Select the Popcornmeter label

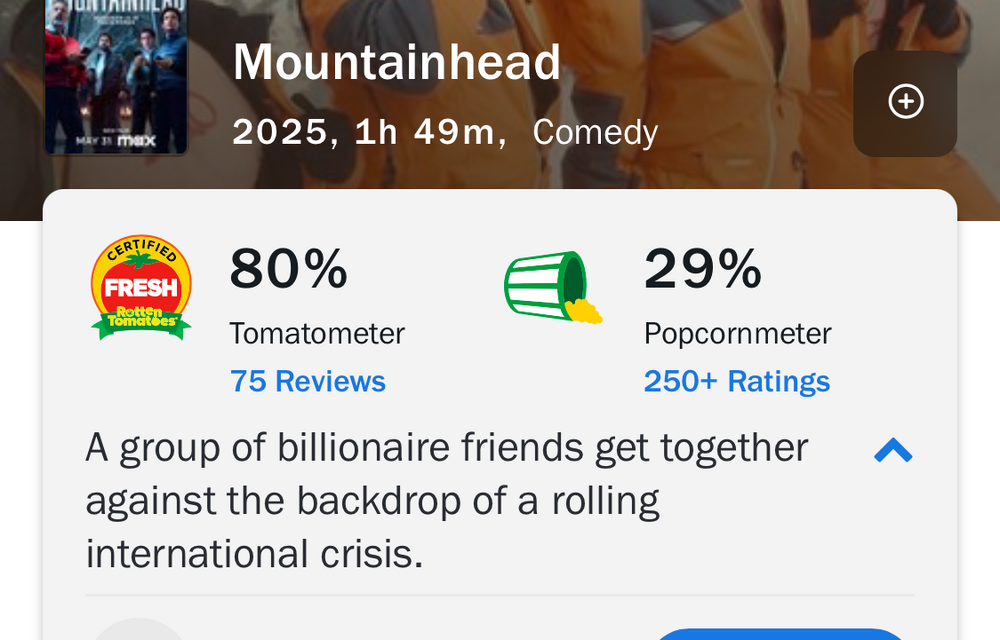(x=738, y=333)
